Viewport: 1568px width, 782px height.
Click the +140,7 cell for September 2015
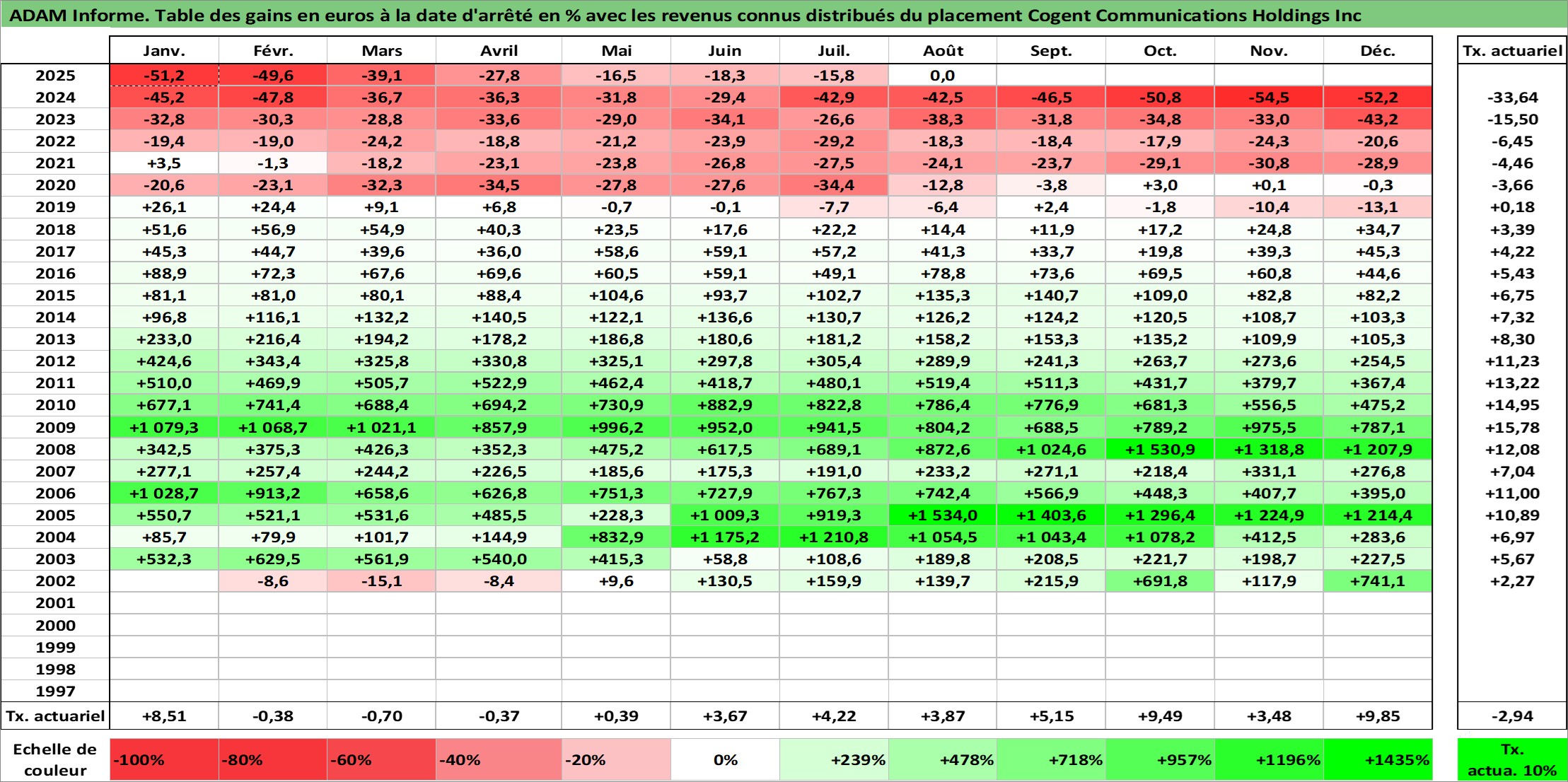coord(1051,296)
